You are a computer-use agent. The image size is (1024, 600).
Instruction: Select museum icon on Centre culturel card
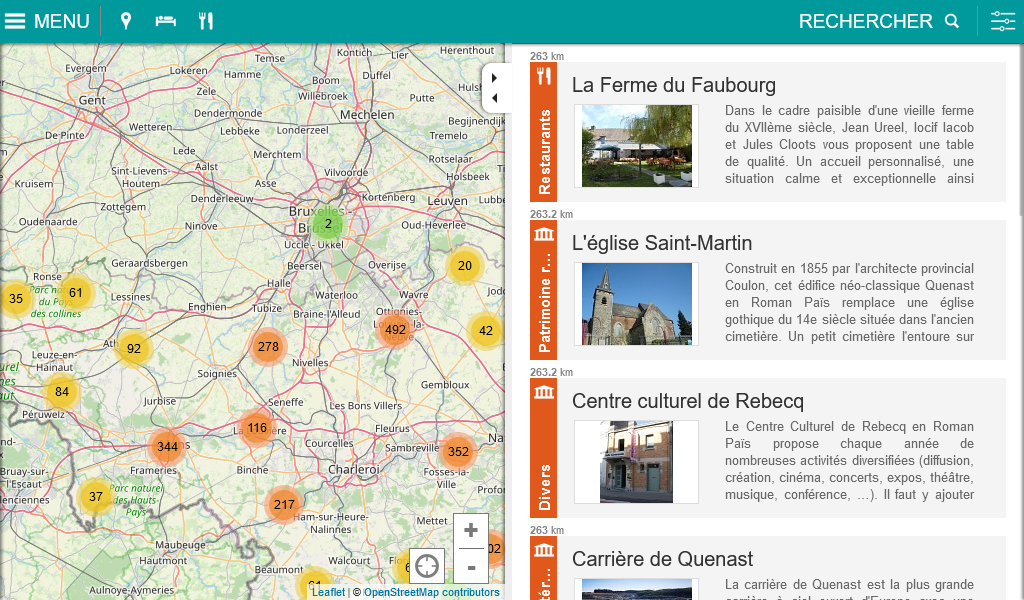tap(543, 392)
